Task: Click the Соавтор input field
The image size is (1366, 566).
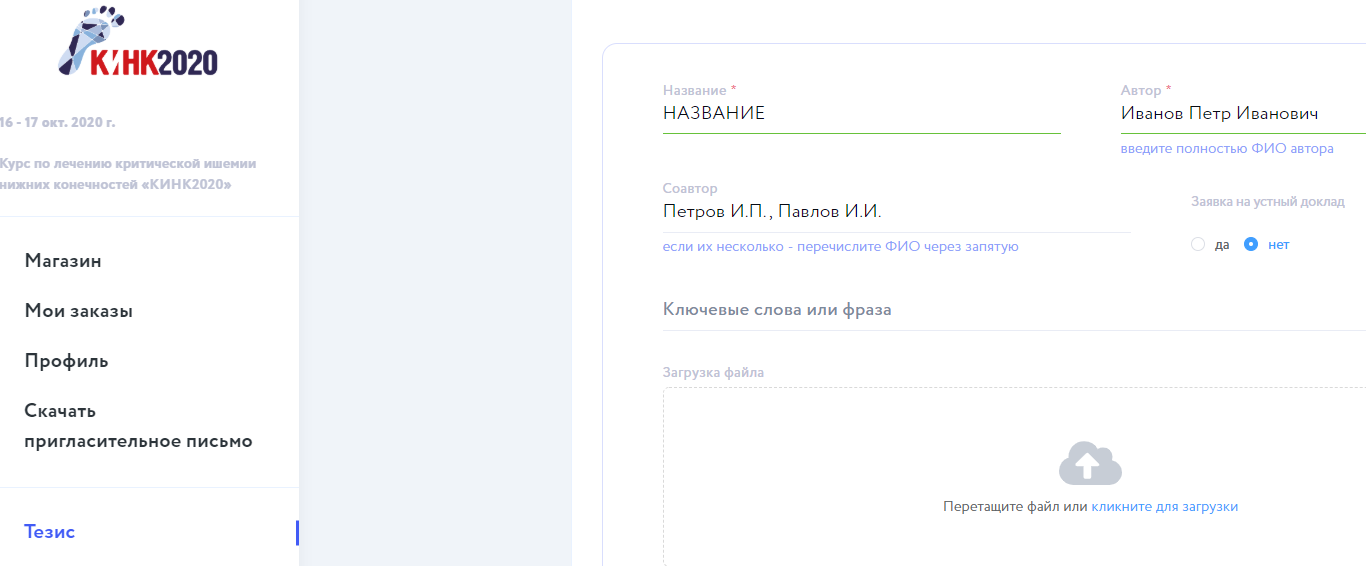Action: point(896,212)
